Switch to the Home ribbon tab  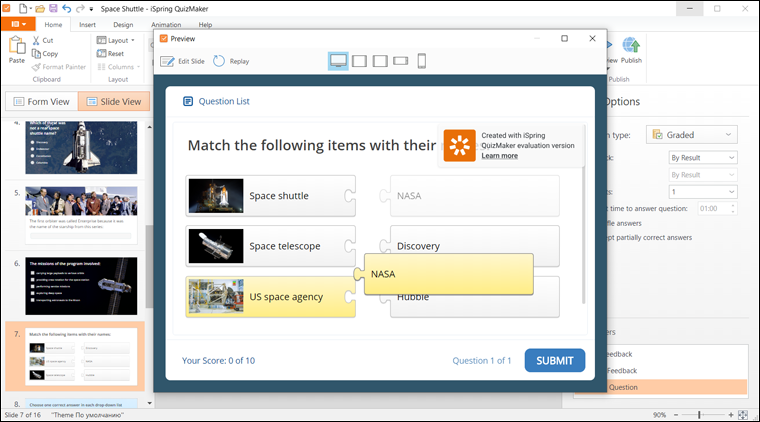pos(53,25)
